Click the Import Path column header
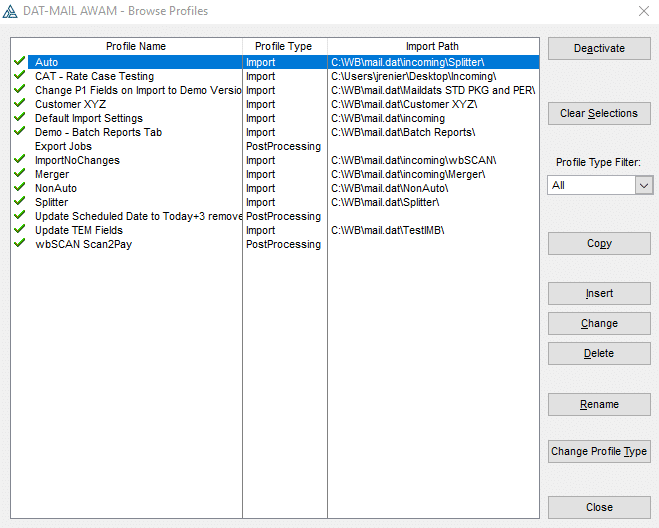 click(433, 46)
